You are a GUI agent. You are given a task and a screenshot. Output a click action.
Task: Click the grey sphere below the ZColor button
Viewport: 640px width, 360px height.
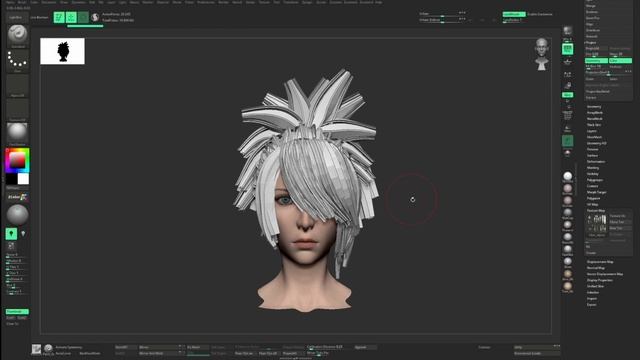pyautogui.click(x=17, y=215)
